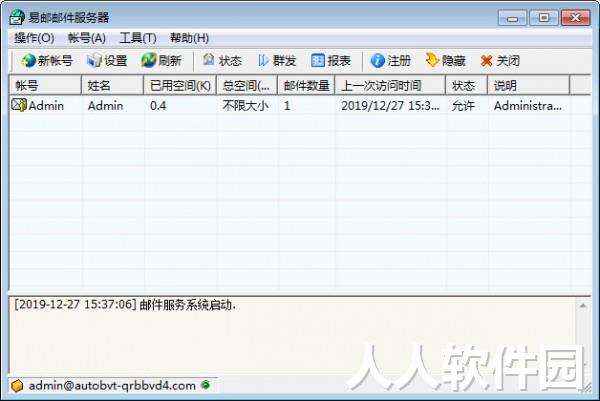Sort by the 状态 column header
This screenshot has height=401, width=600.
click(467, 85)
